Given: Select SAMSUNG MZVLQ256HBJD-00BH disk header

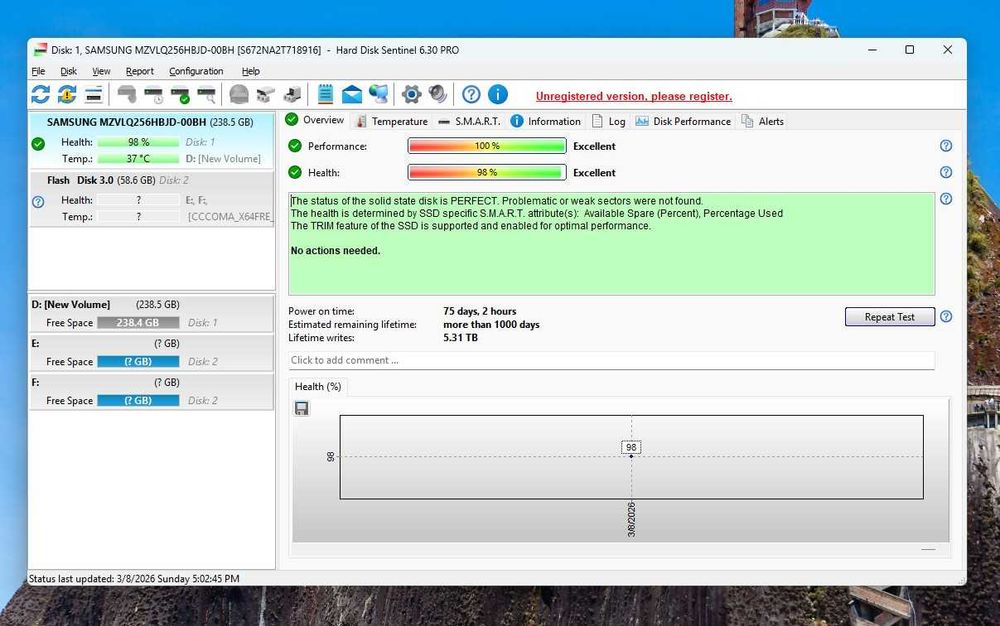Looking at the screenshot, I should 151,122.
